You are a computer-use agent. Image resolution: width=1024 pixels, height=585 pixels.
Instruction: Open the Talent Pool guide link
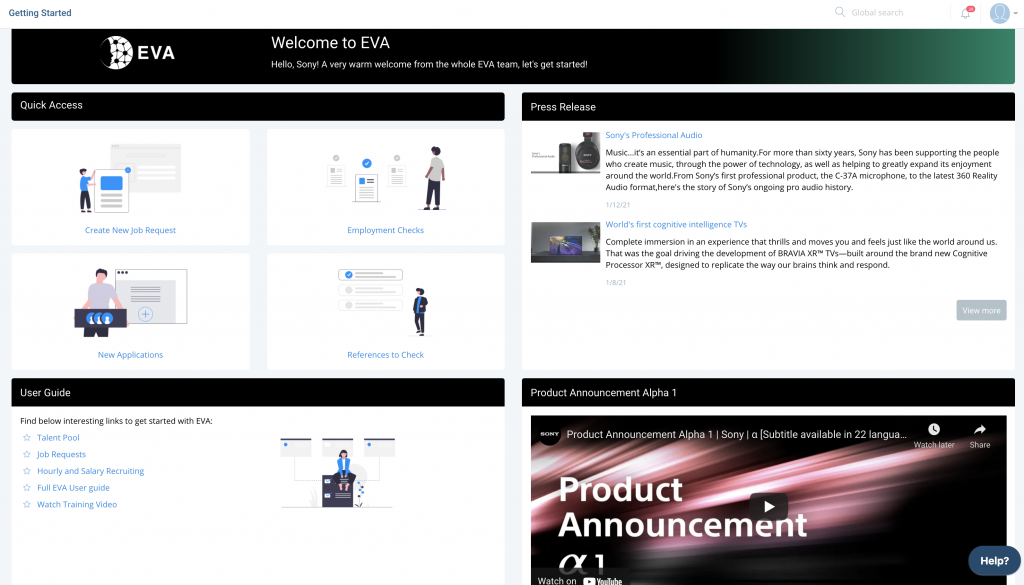tap(58, 437)
